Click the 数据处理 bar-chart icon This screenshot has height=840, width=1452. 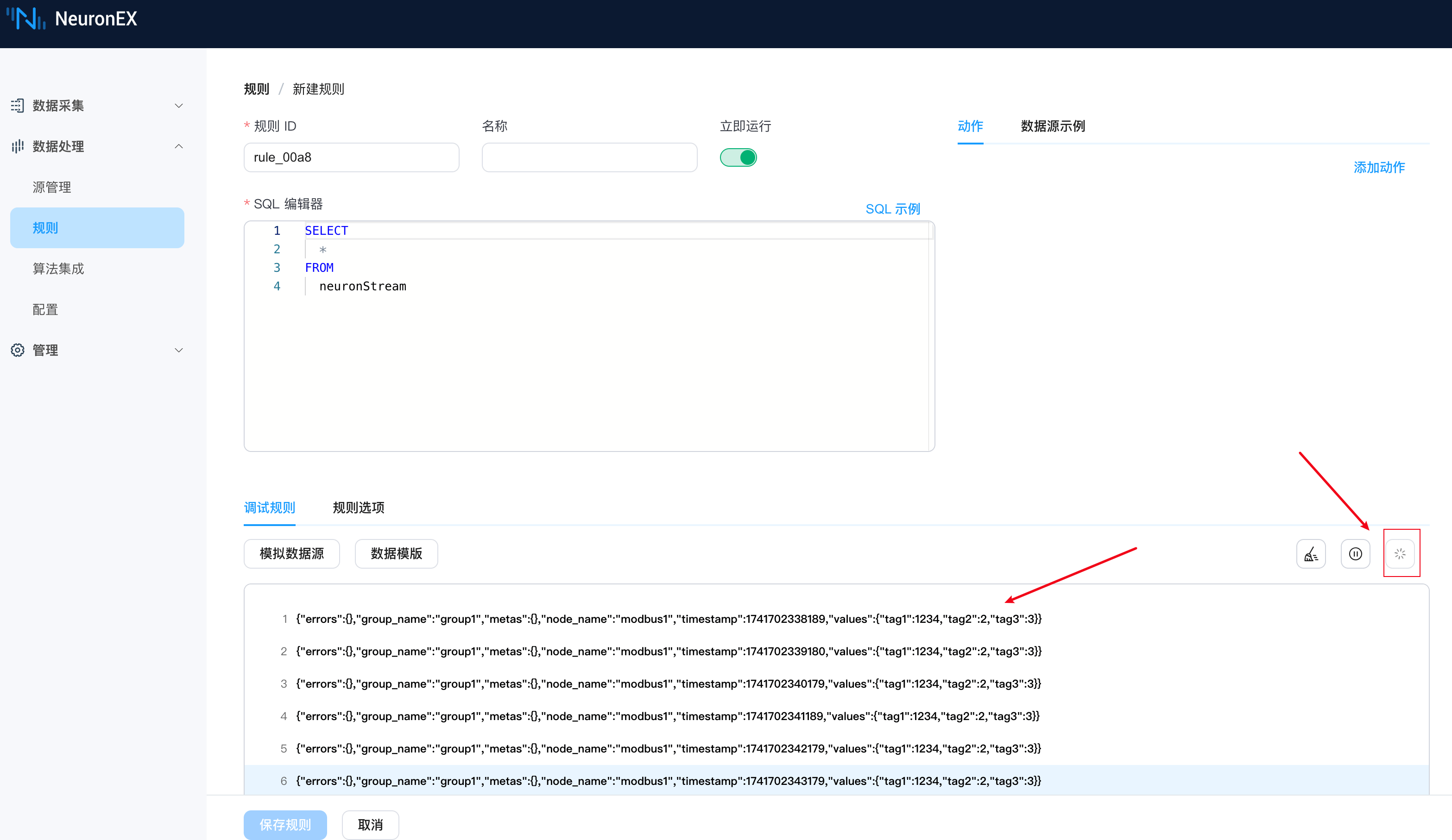pyautogui.click(x=17, y=146)
